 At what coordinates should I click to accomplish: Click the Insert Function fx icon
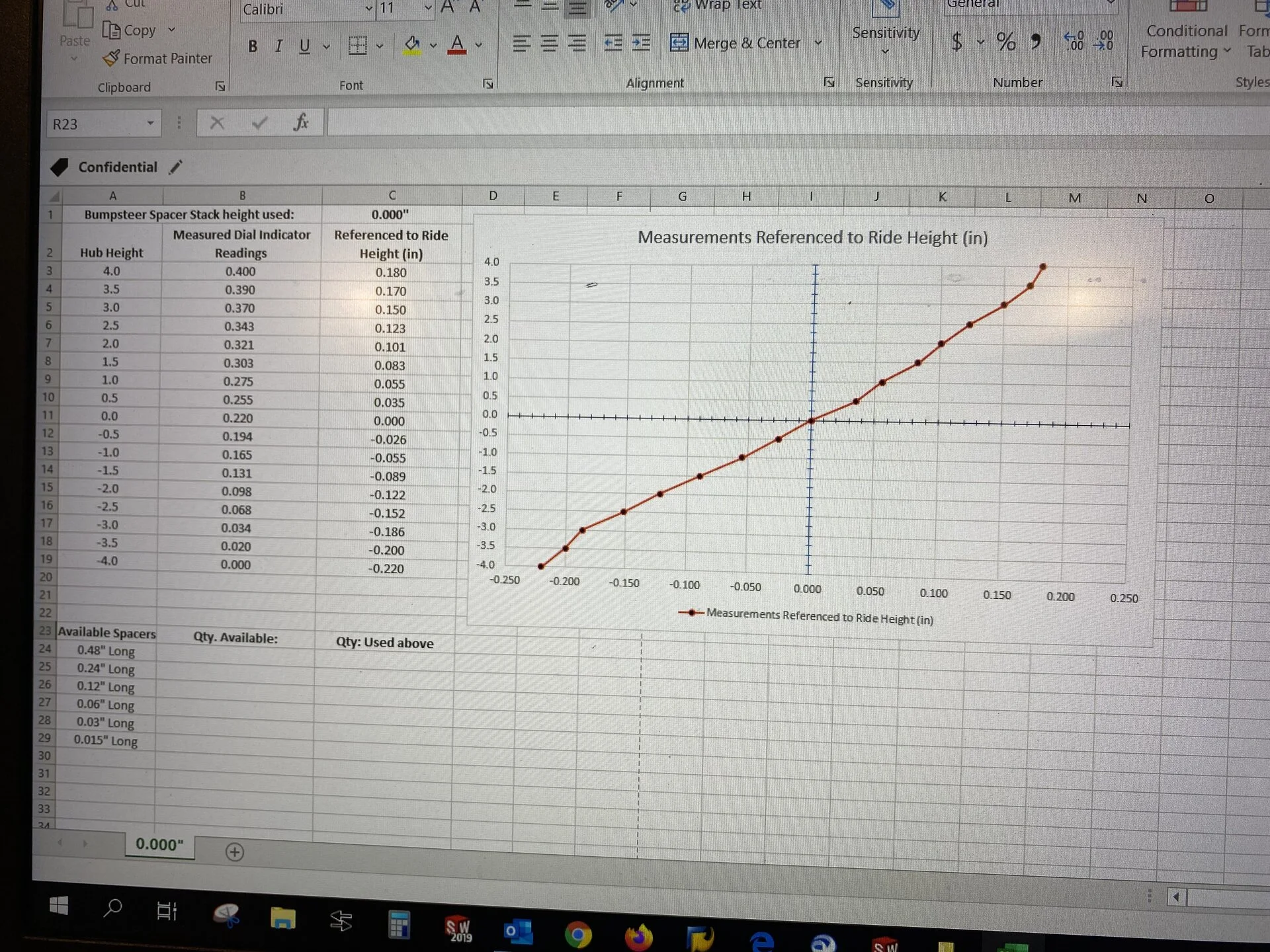(x=301, y=122)
